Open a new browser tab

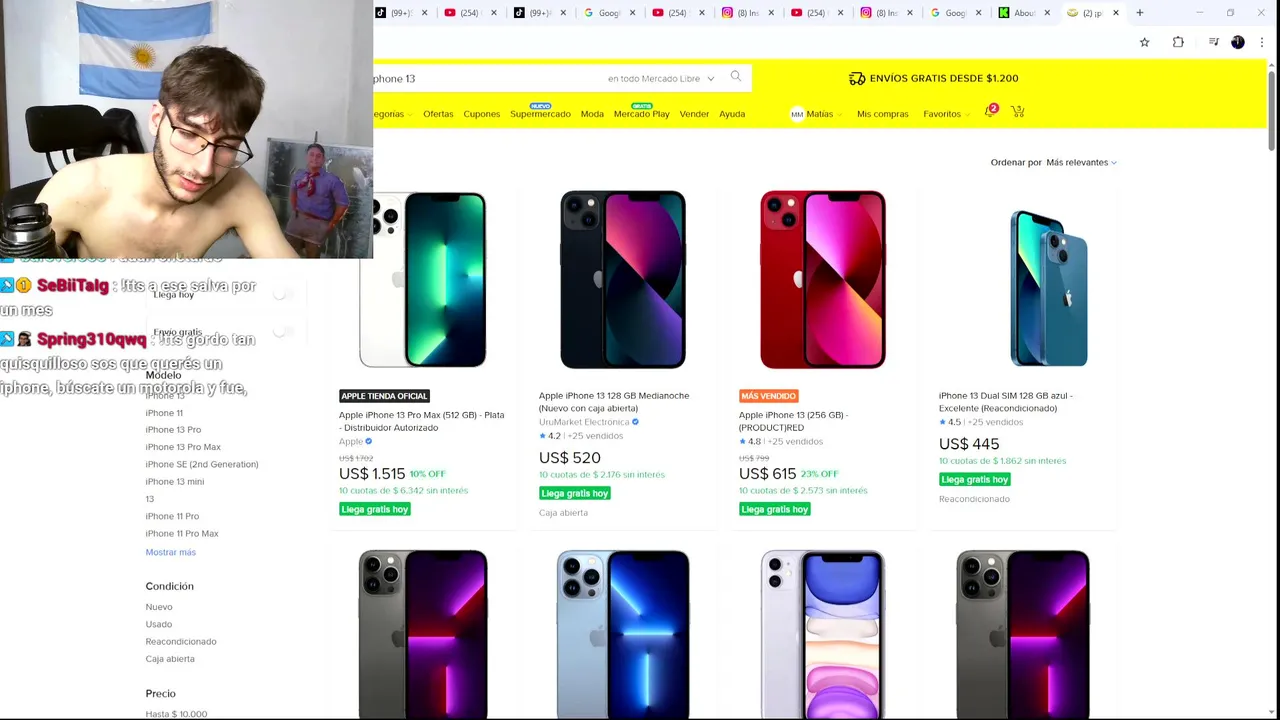click(x=1140, y=13)
